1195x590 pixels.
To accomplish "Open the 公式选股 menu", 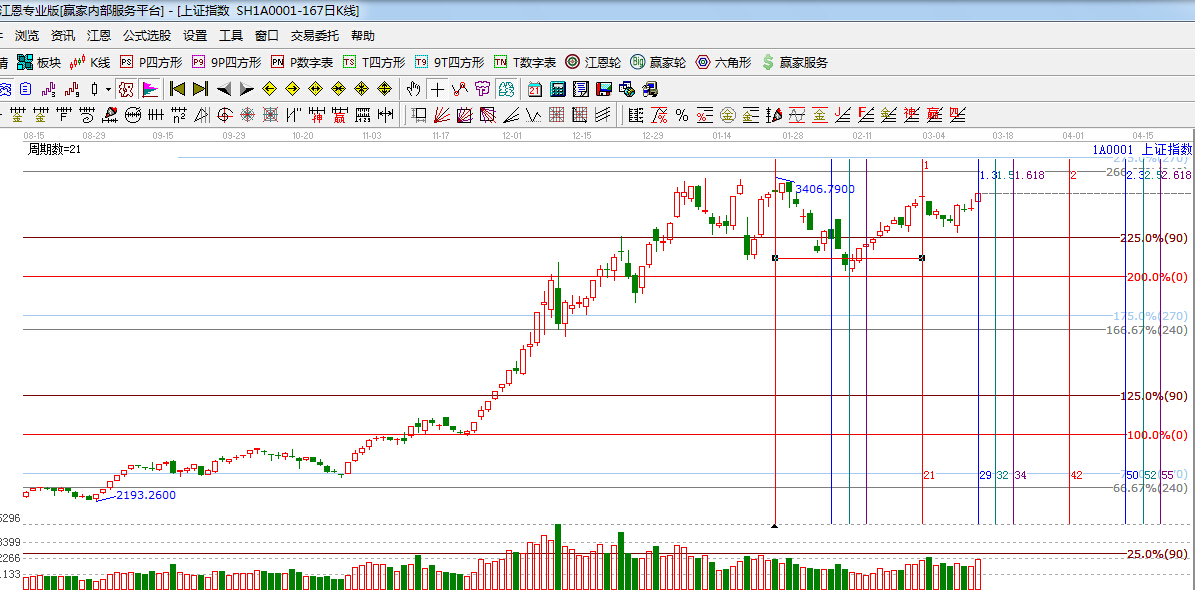I will coord(147,36).
